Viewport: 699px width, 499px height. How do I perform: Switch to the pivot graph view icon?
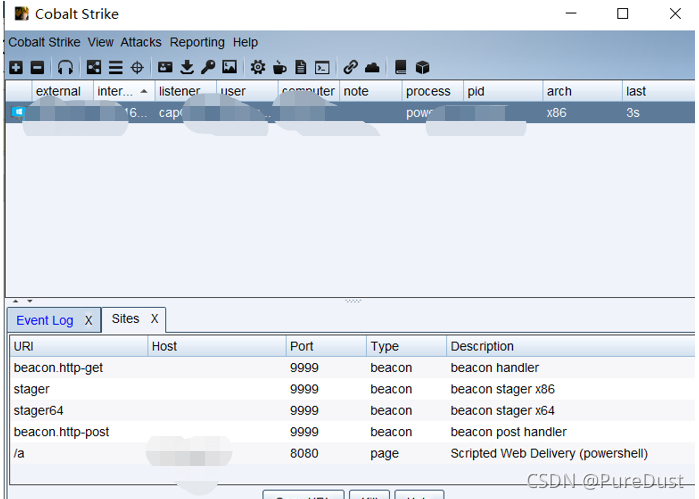pyautogui.click(x=94, y=67)
